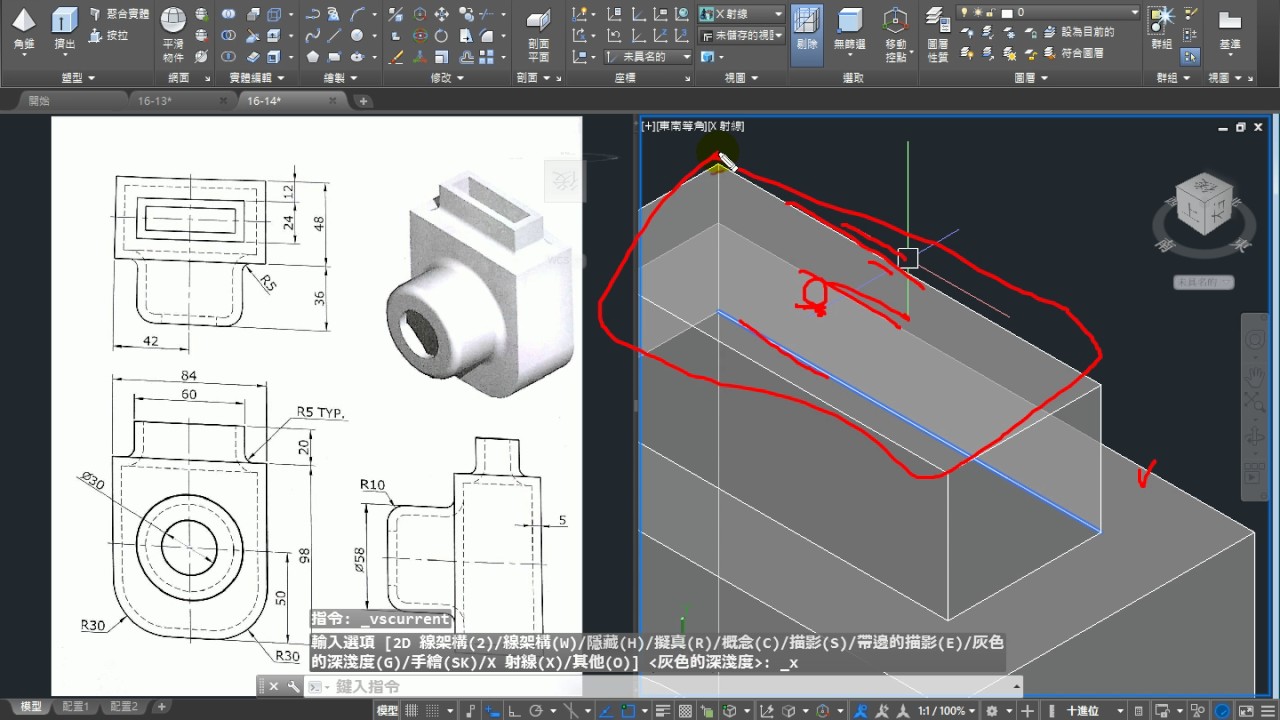Click the Solid Intersect icon

[229, 57]
